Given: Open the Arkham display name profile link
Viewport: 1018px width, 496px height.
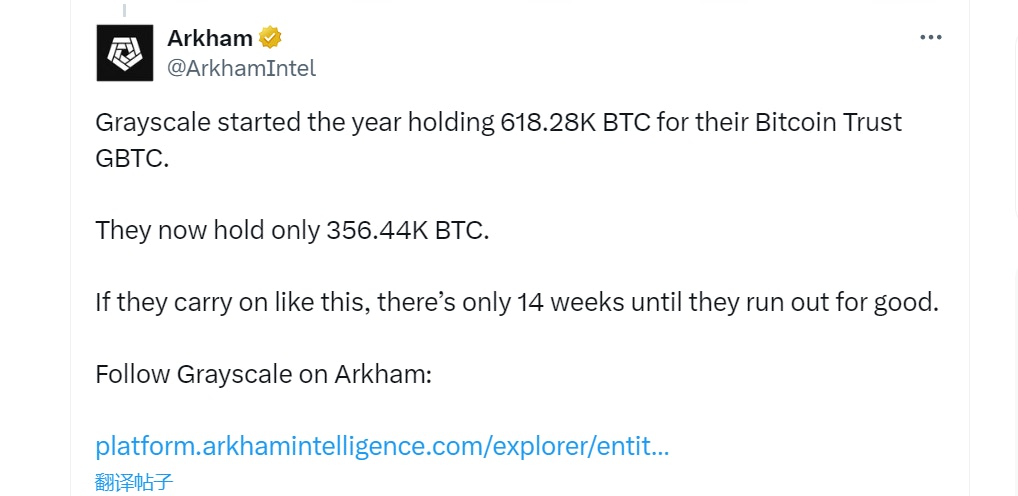Looking at the screenshot, I should point(210,38).
